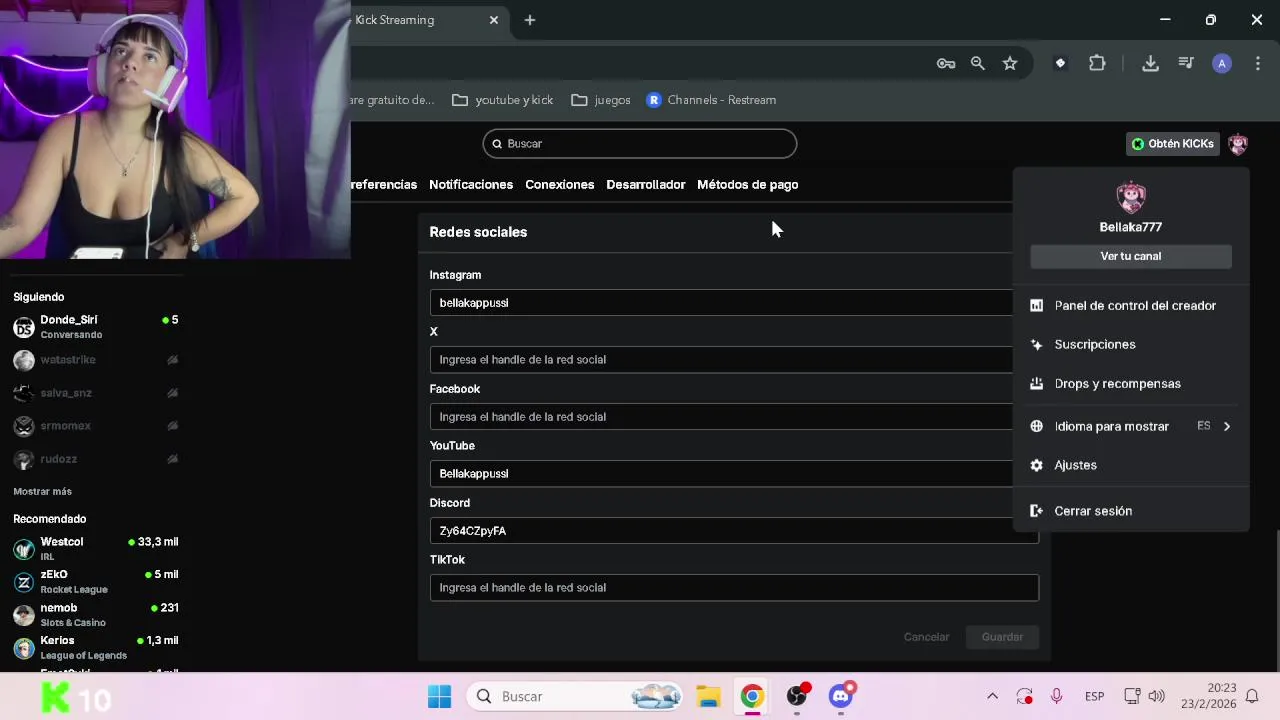
Task: Open the youtube y kick bookmarks folder
Action: click(x=503, y=100)
